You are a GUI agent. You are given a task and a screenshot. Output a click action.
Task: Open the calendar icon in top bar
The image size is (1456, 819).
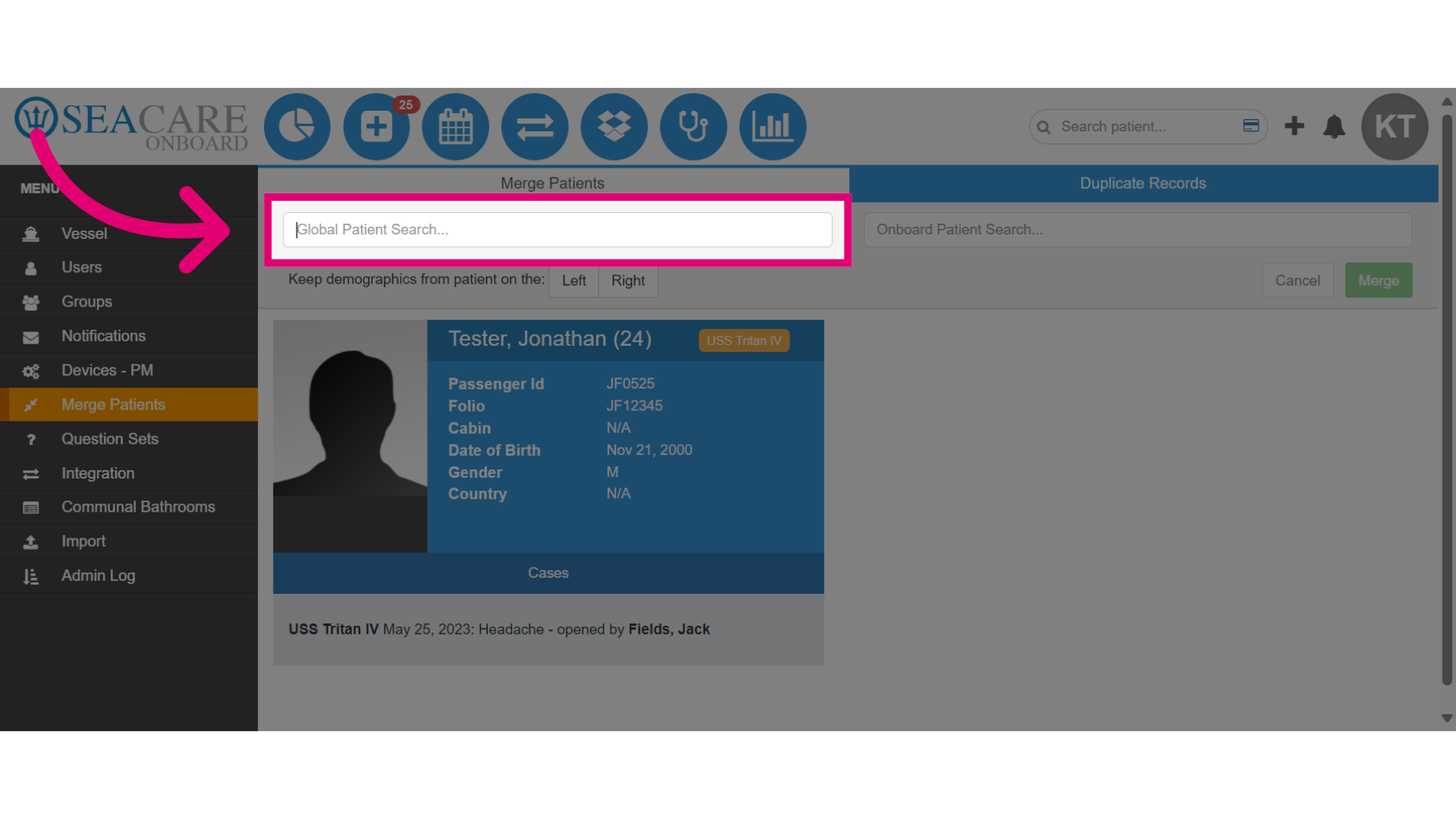(456, 127)
